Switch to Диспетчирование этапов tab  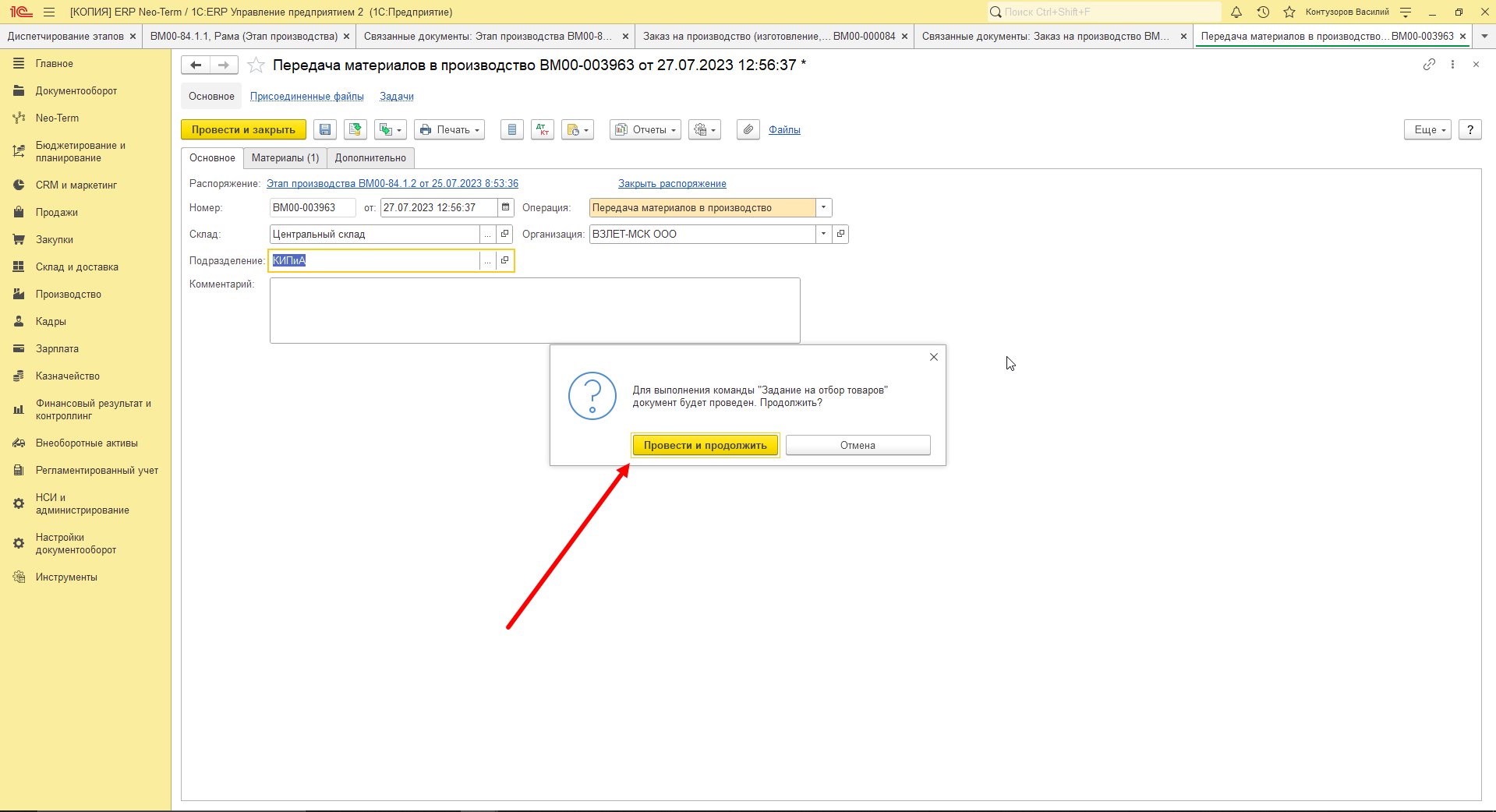tap(65, 37)
